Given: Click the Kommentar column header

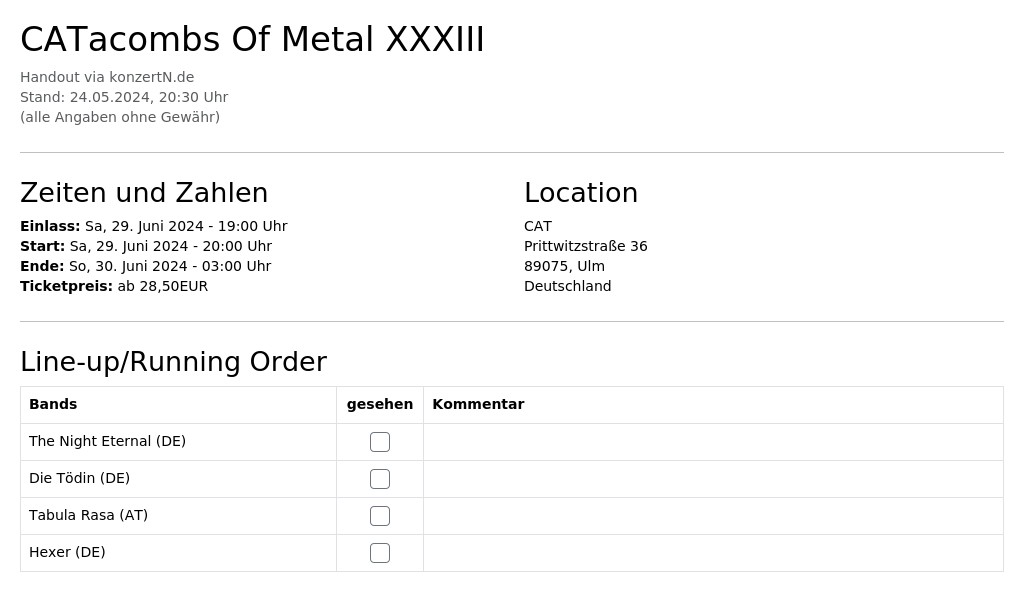Looking at the screenshot, I should click(478, 404).
